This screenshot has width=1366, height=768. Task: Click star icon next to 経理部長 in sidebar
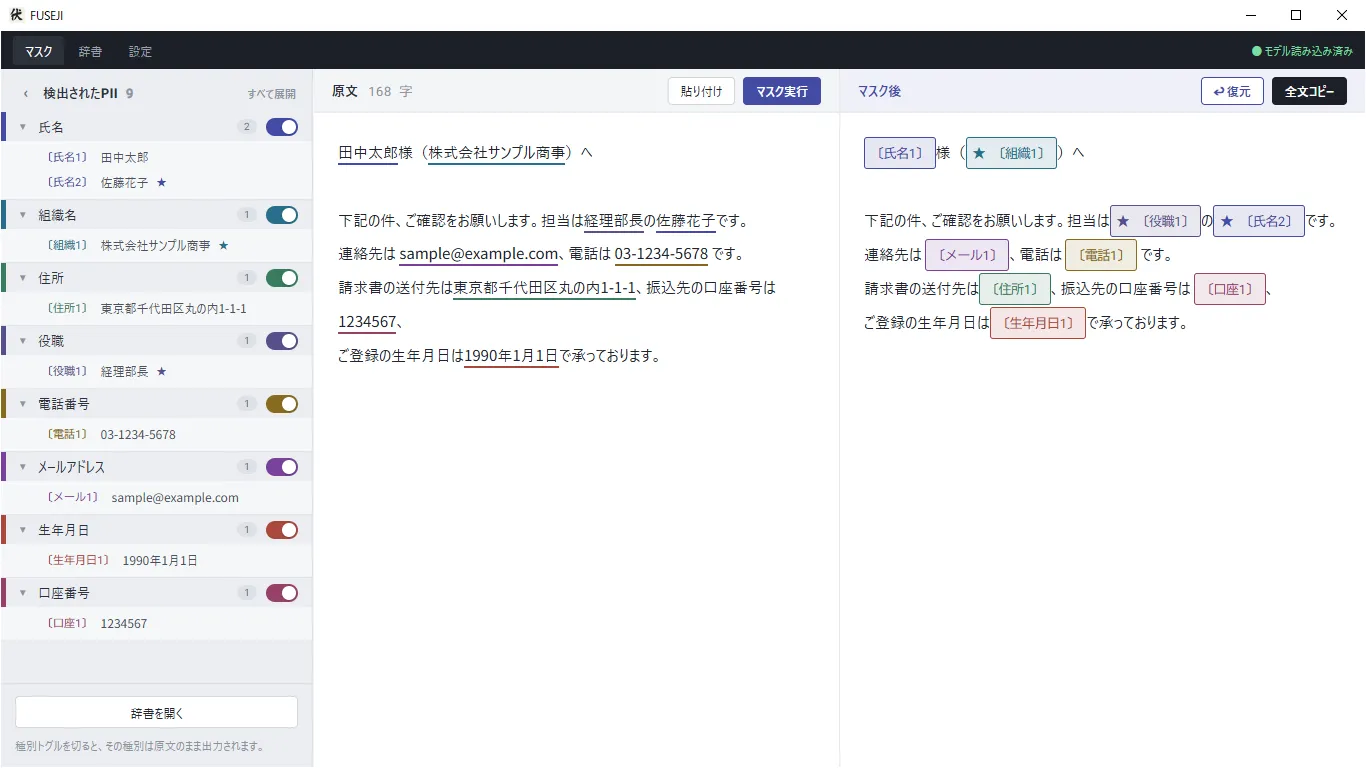(161, 371)
